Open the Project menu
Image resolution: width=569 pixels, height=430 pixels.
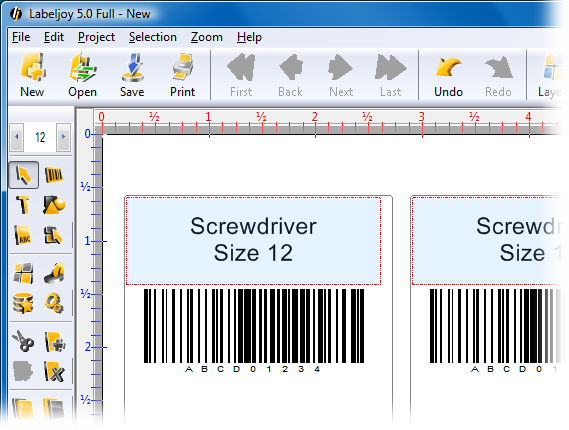(96, 37)
